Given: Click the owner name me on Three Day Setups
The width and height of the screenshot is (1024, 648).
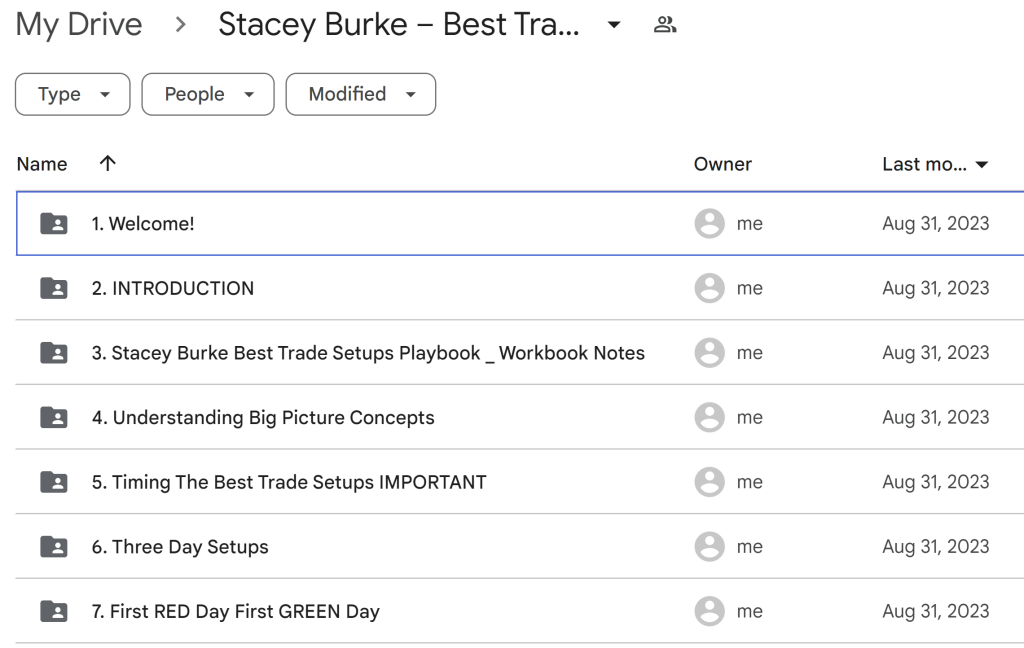Looking at the screenshot, I should (x=751, y=546).
